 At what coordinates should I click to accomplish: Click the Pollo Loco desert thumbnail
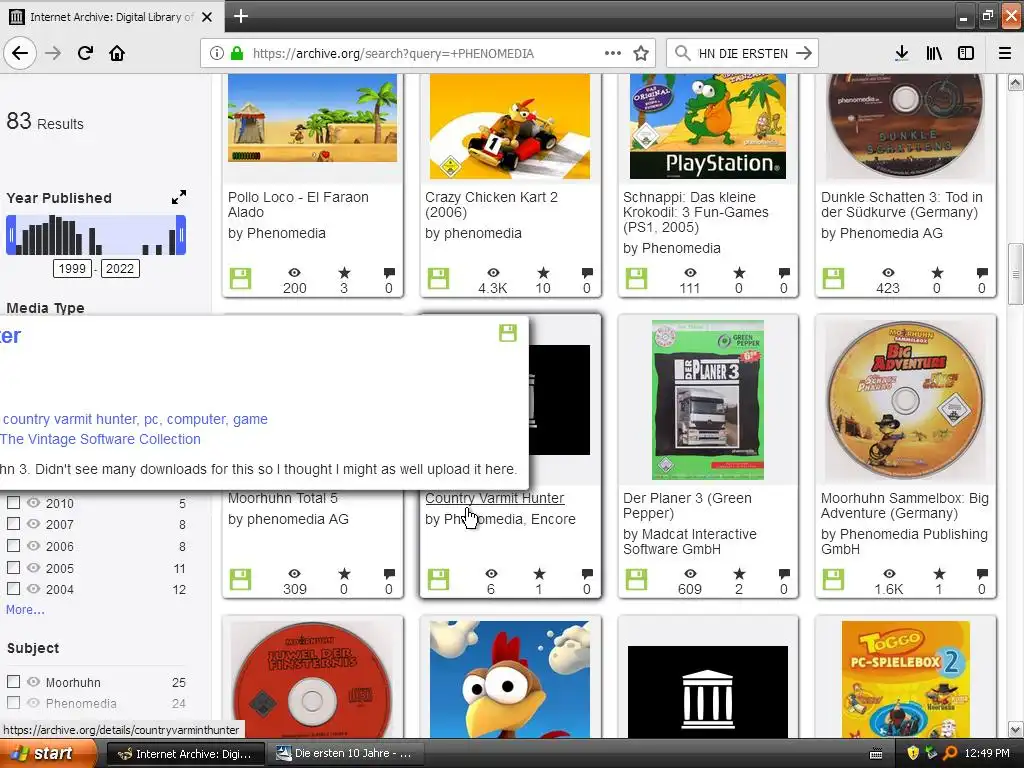(312, 118)
